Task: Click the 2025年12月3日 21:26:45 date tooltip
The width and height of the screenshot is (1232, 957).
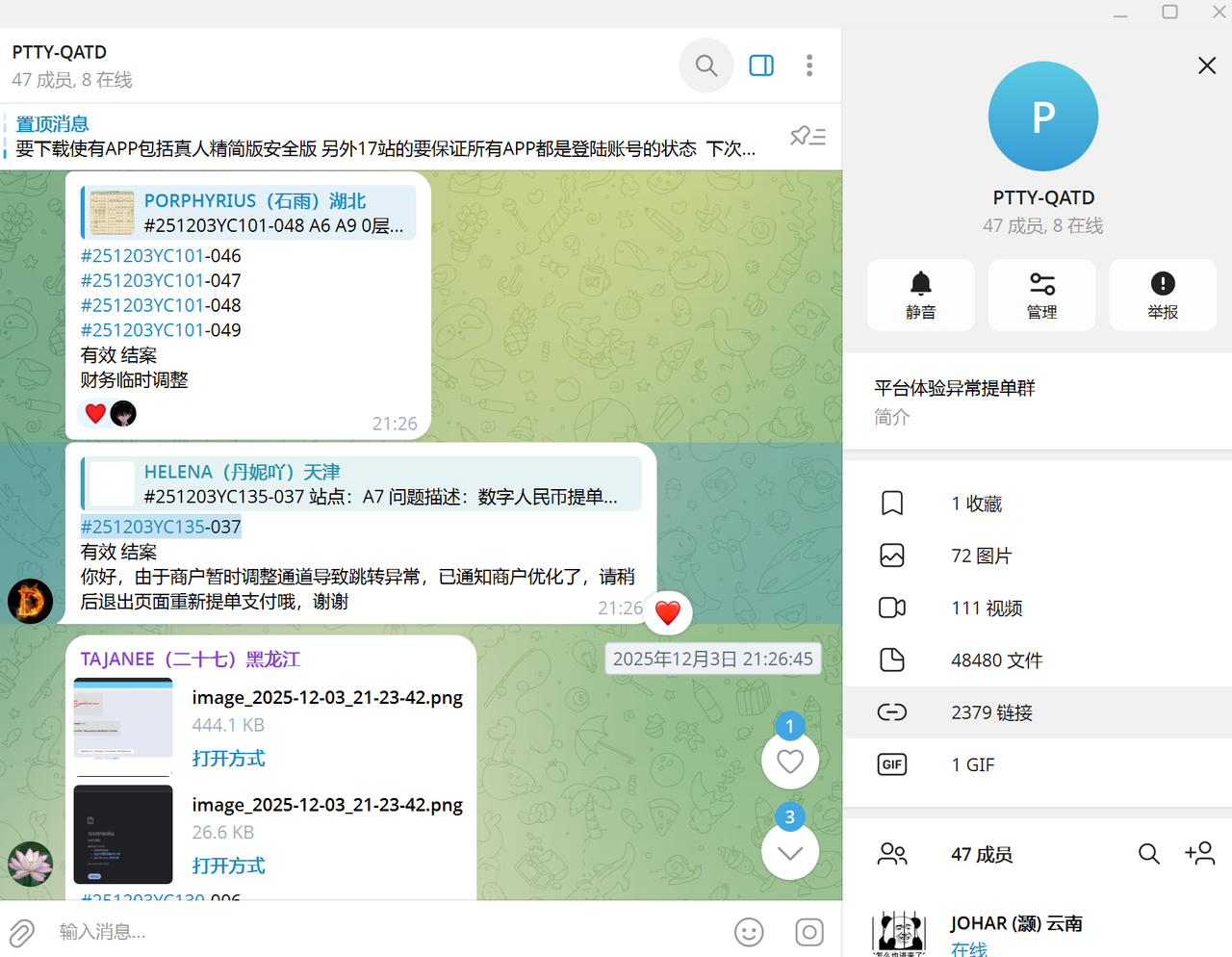Action: 713,660
